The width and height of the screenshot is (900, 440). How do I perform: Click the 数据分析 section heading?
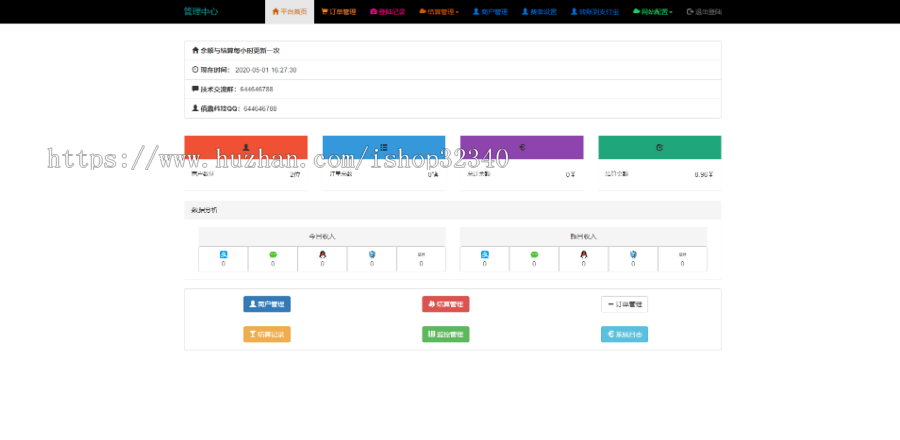coord(204,211)
